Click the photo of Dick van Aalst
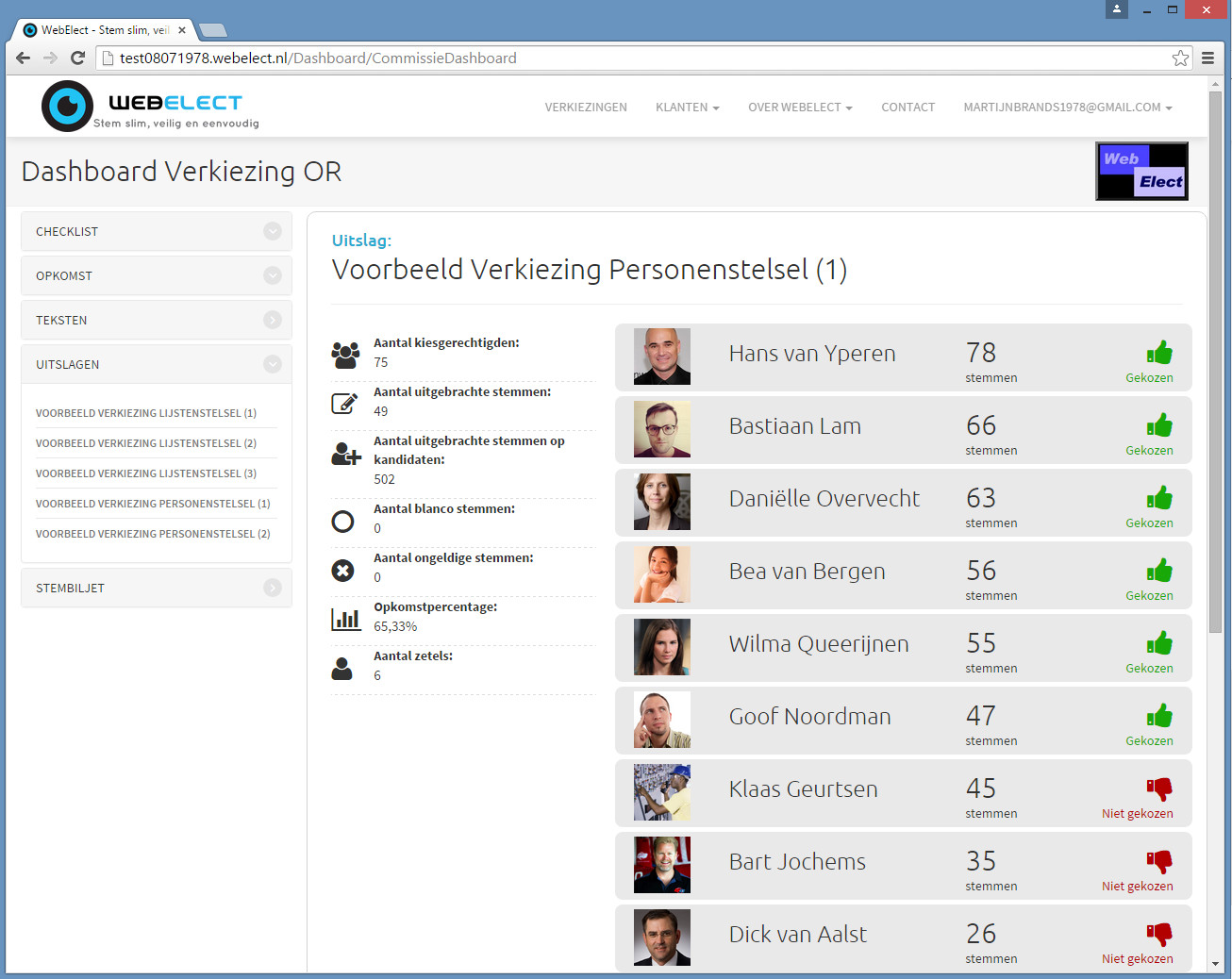Viewport: 1232px width, 979px height. [661, 937]
